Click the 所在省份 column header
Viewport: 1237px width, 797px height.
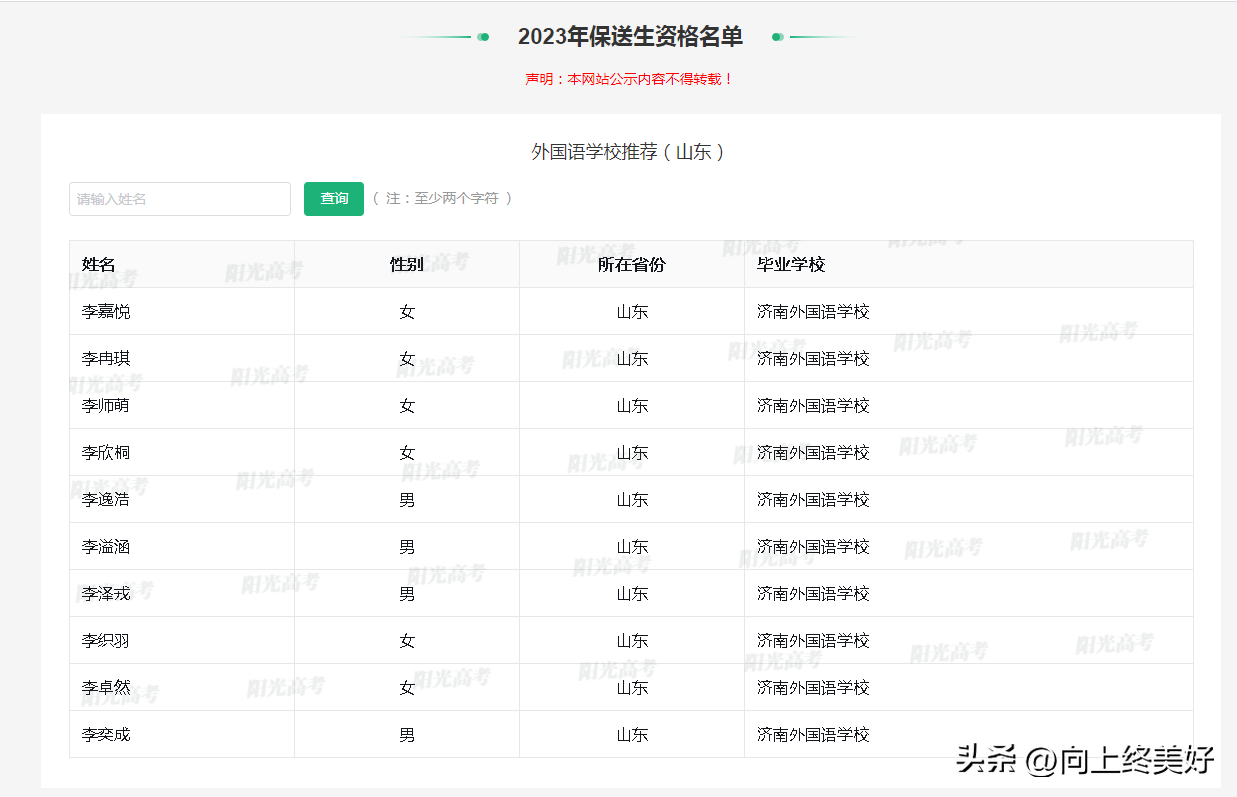(x=631, y=265)
